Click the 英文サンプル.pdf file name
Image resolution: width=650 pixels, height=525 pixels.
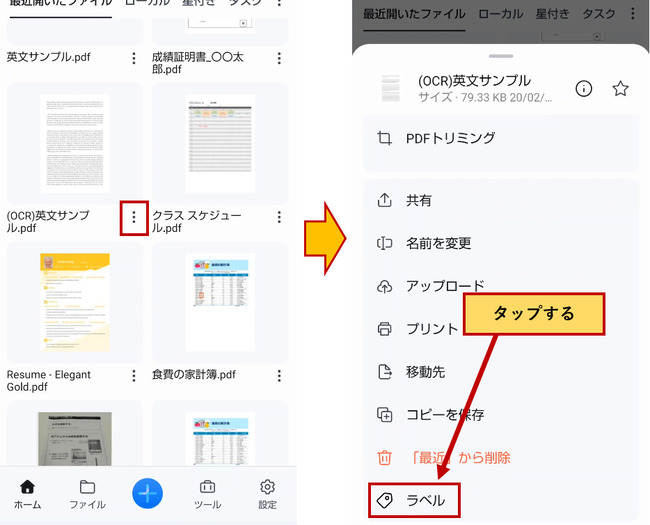click(49, 57)
